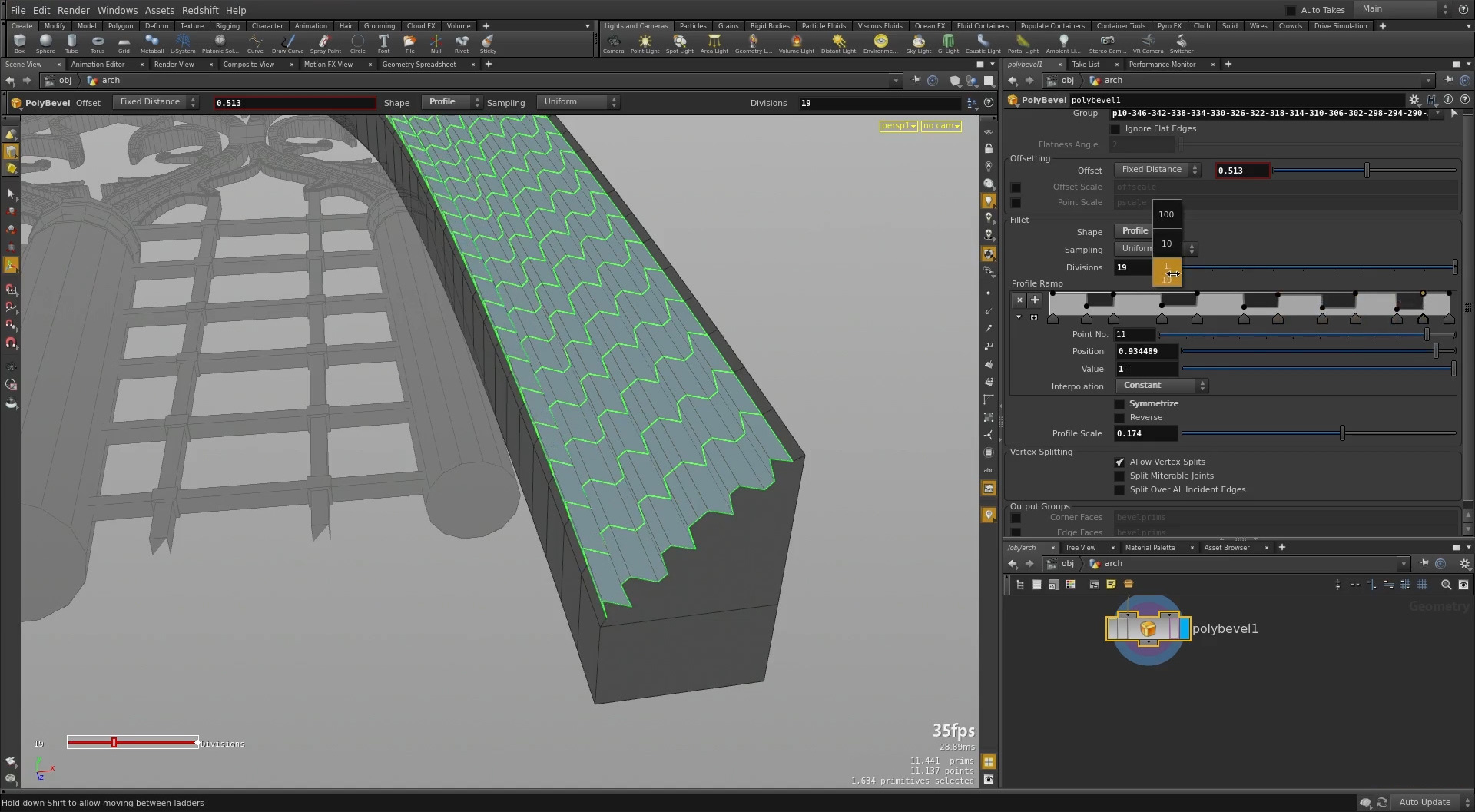Open the Render menu
The image size is (1475, 812).
tap(73, 10)
